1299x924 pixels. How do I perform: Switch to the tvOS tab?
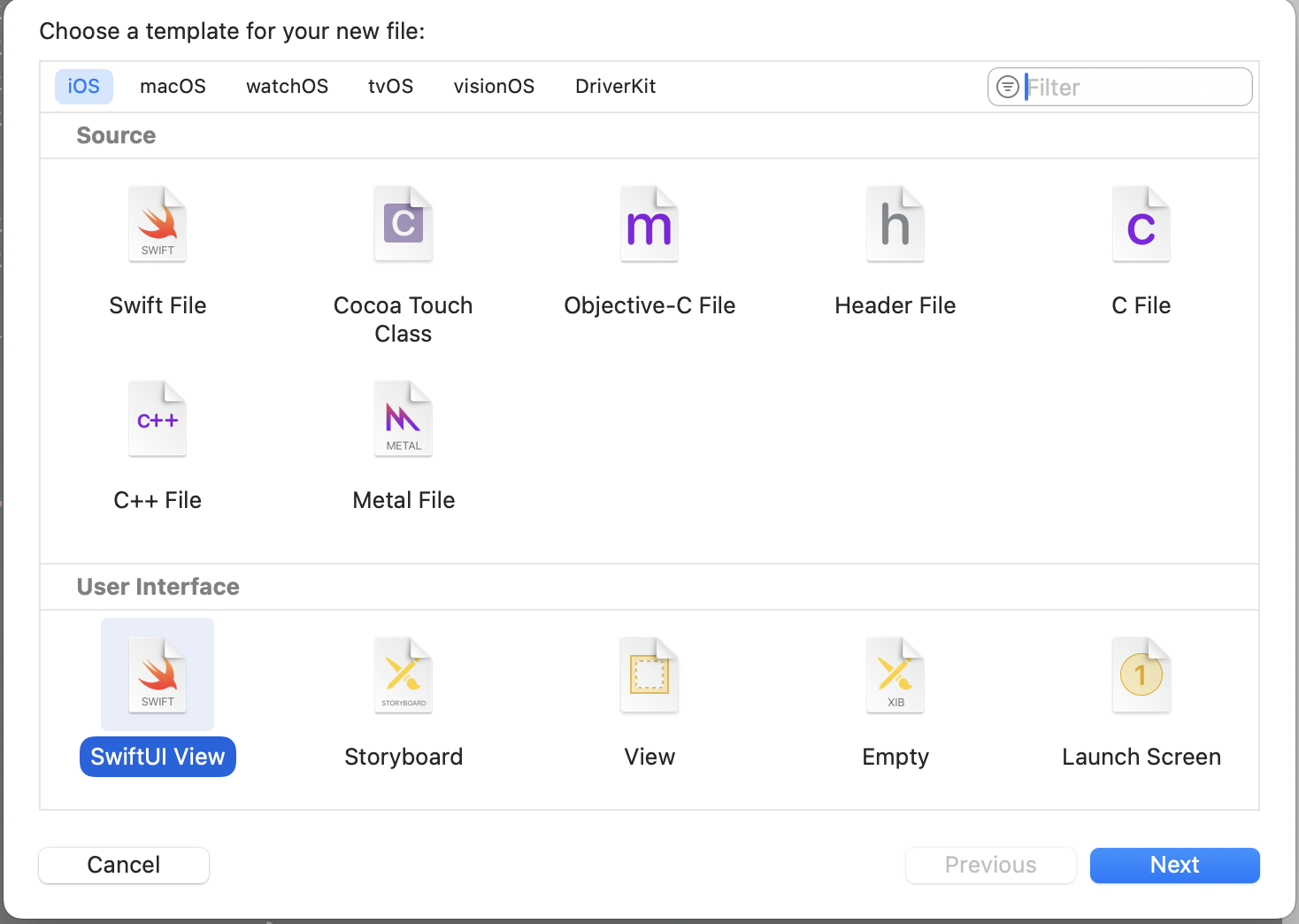coord(390,87)
